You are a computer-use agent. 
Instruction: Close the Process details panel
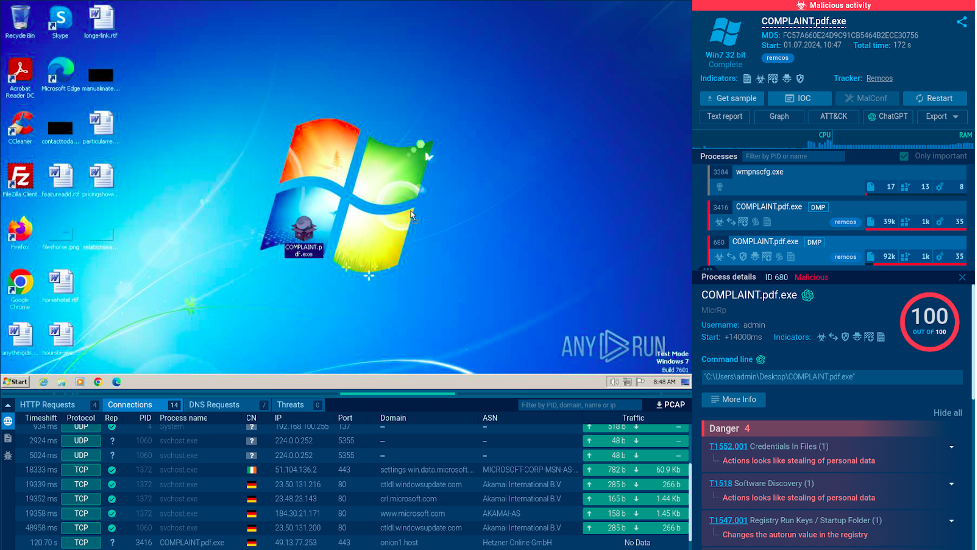pos(962,277)
